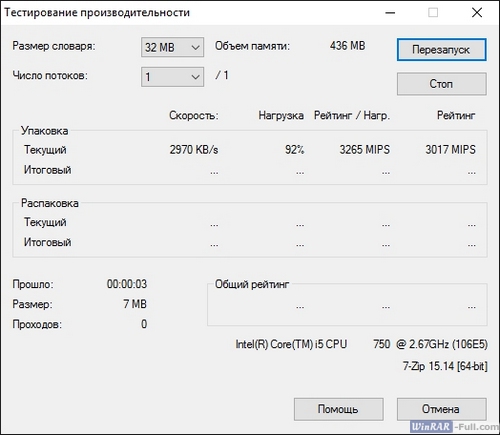Click the Проходов label
The height and width of the screenshot is (435, 500).
tap(37, 324)
